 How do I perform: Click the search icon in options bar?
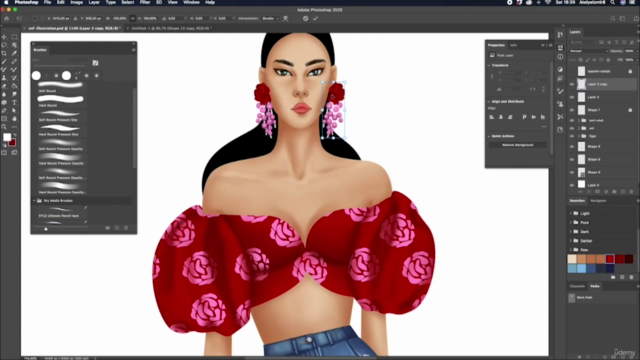tap(613, 18)
